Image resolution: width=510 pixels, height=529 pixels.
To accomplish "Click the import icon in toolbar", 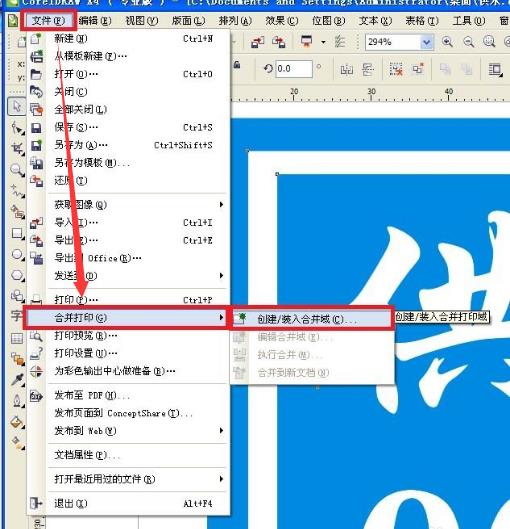I will pos(258,42).
